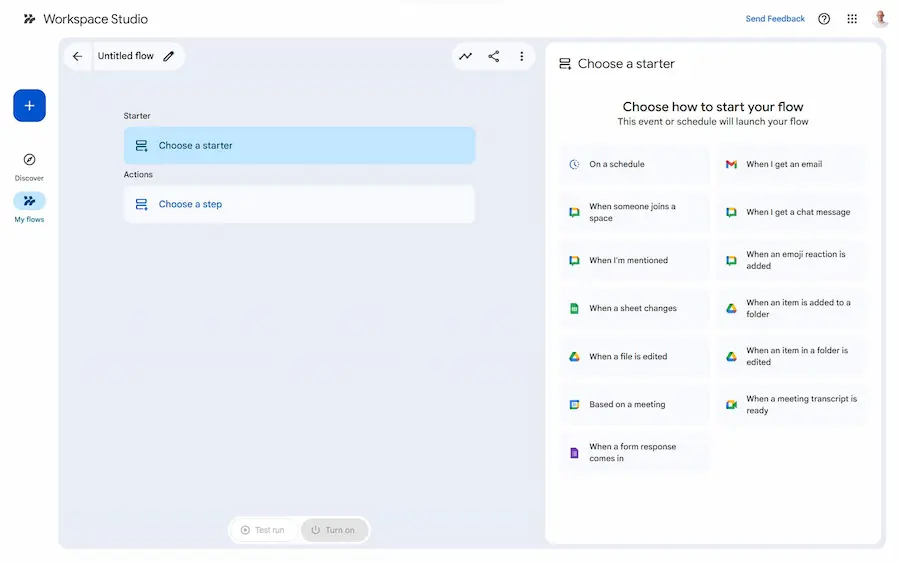Click the Choose a starter panel header icon
Image resolution: width=900 pixels, height=563 pixels.
click(565, 64)
